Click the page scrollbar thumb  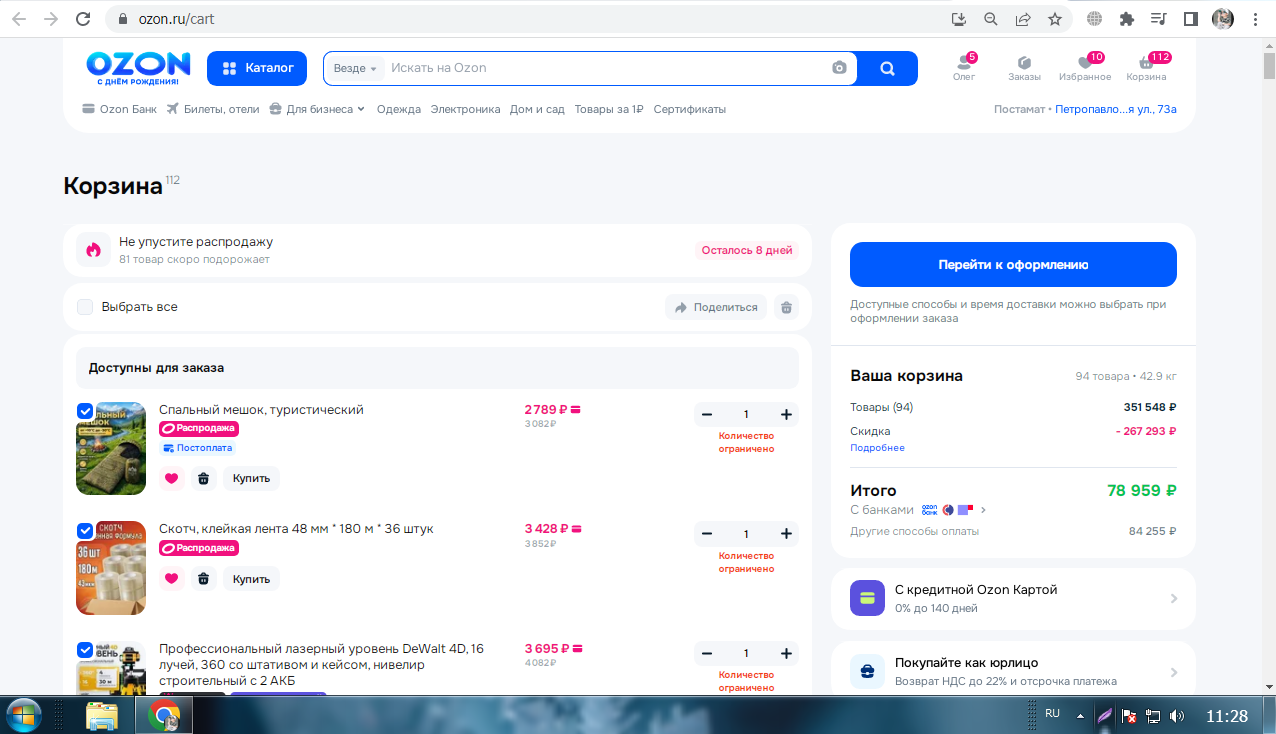[x=1268, y=67]
